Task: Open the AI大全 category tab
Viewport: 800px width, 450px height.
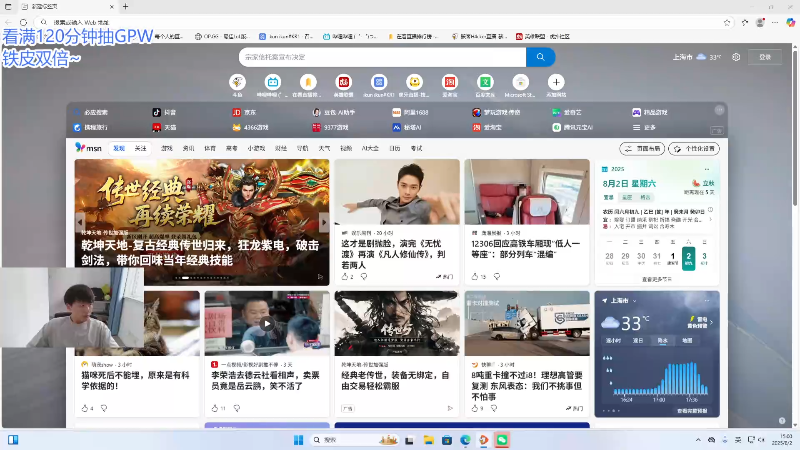Action: tap(370, 148)
